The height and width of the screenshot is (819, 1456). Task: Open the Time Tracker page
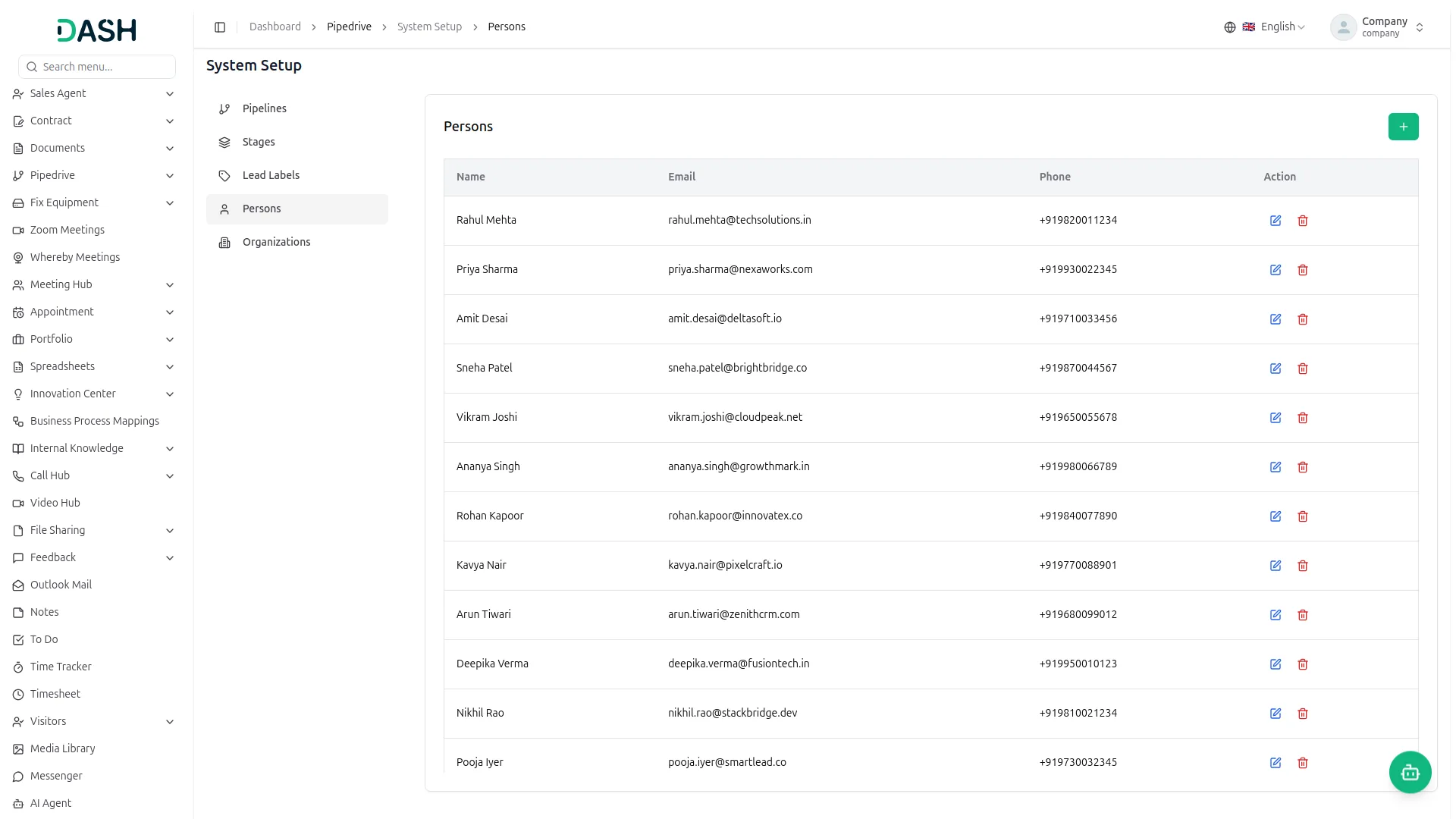(94, 667)
